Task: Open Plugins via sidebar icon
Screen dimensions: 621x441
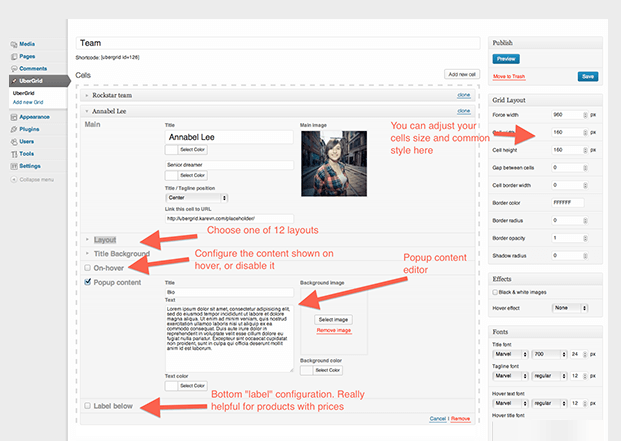Action: [x=12, y=129]
